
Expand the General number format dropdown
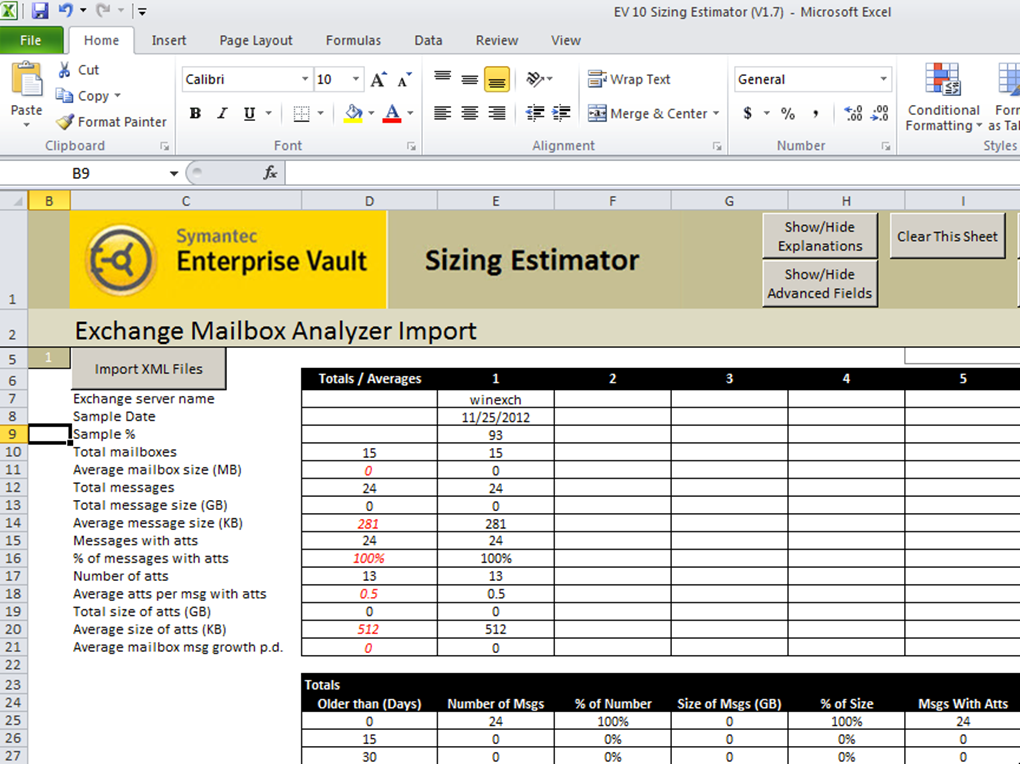883,79
